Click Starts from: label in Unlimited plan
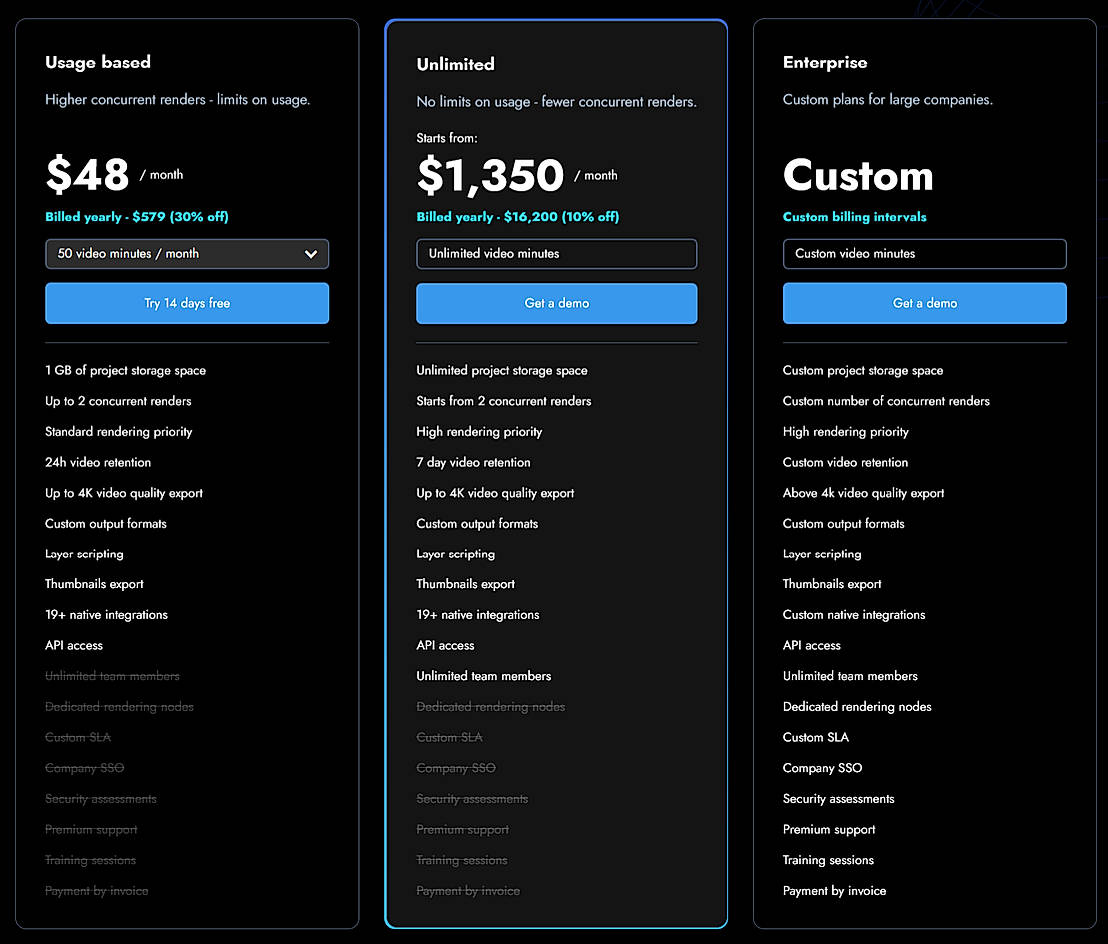 [447, 138]
